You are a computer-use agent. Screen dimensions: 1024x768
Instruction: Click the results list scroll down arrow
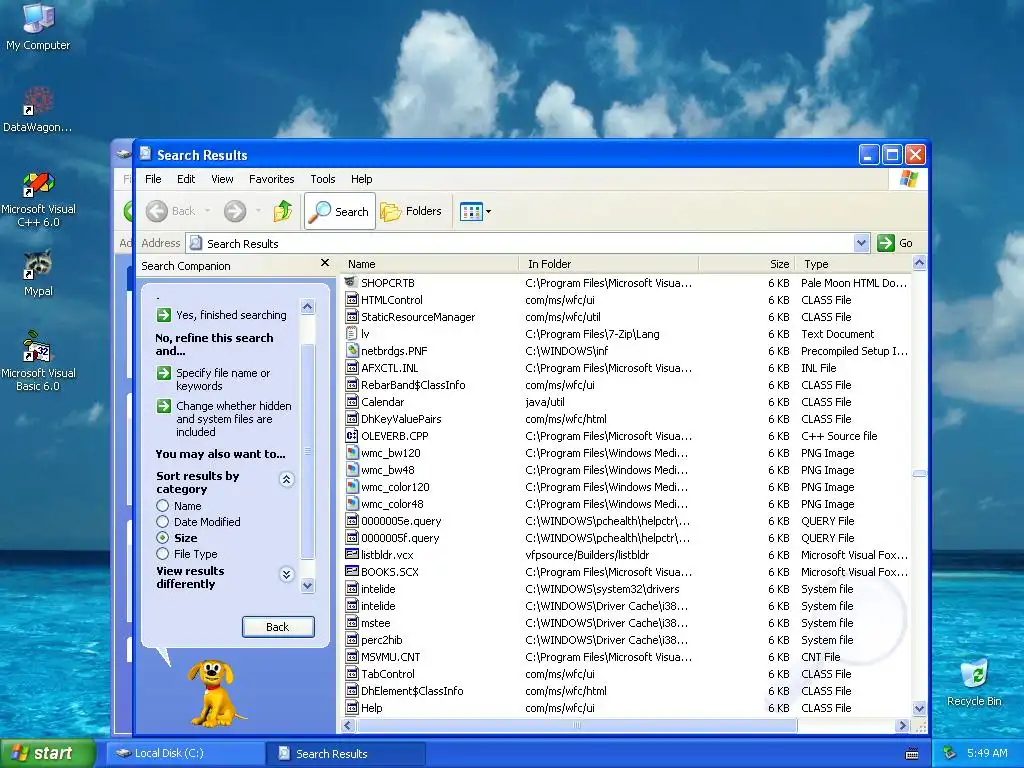point(919,708)
